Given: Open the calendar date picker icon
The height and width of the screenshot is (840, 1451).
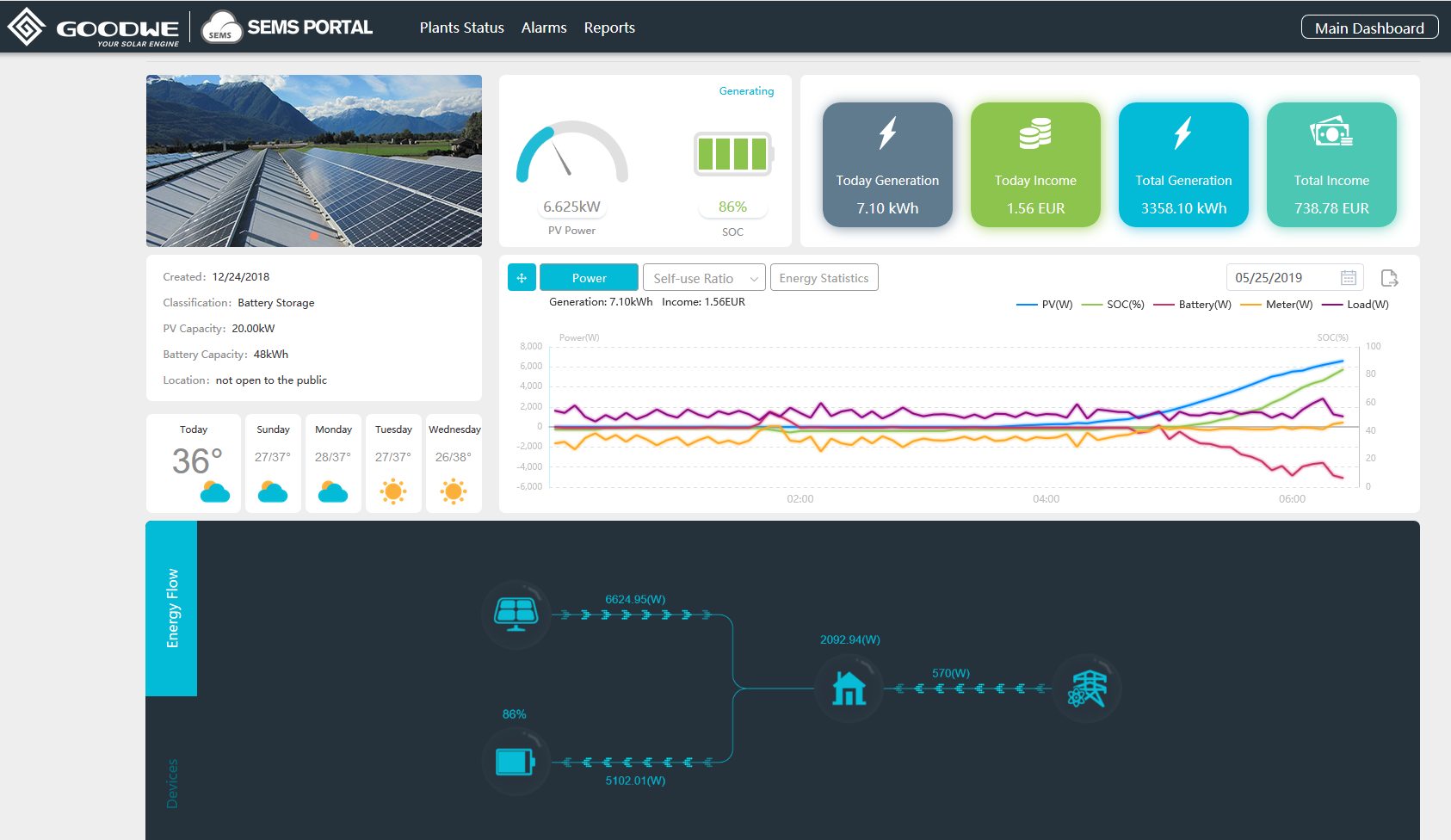Looking at the screenshot, I should coord(1349,278).
